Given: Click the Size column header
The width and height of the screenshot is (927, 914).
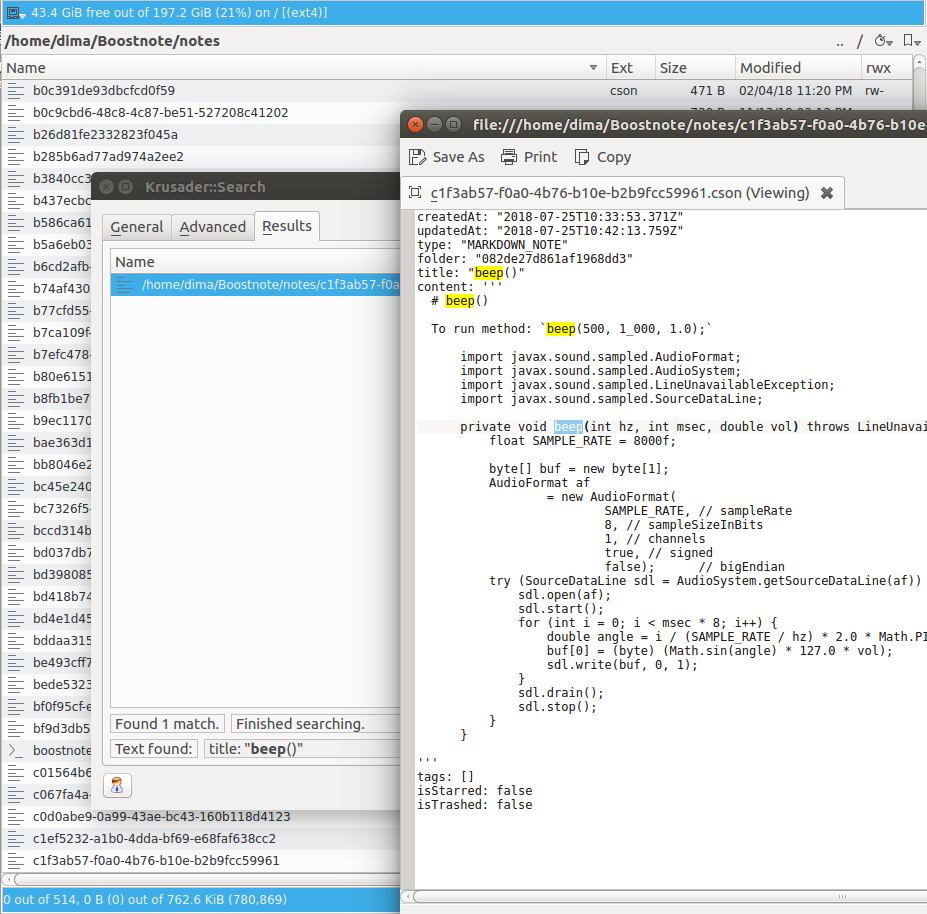Looking at the screenshot, I should tap(695, 68).
